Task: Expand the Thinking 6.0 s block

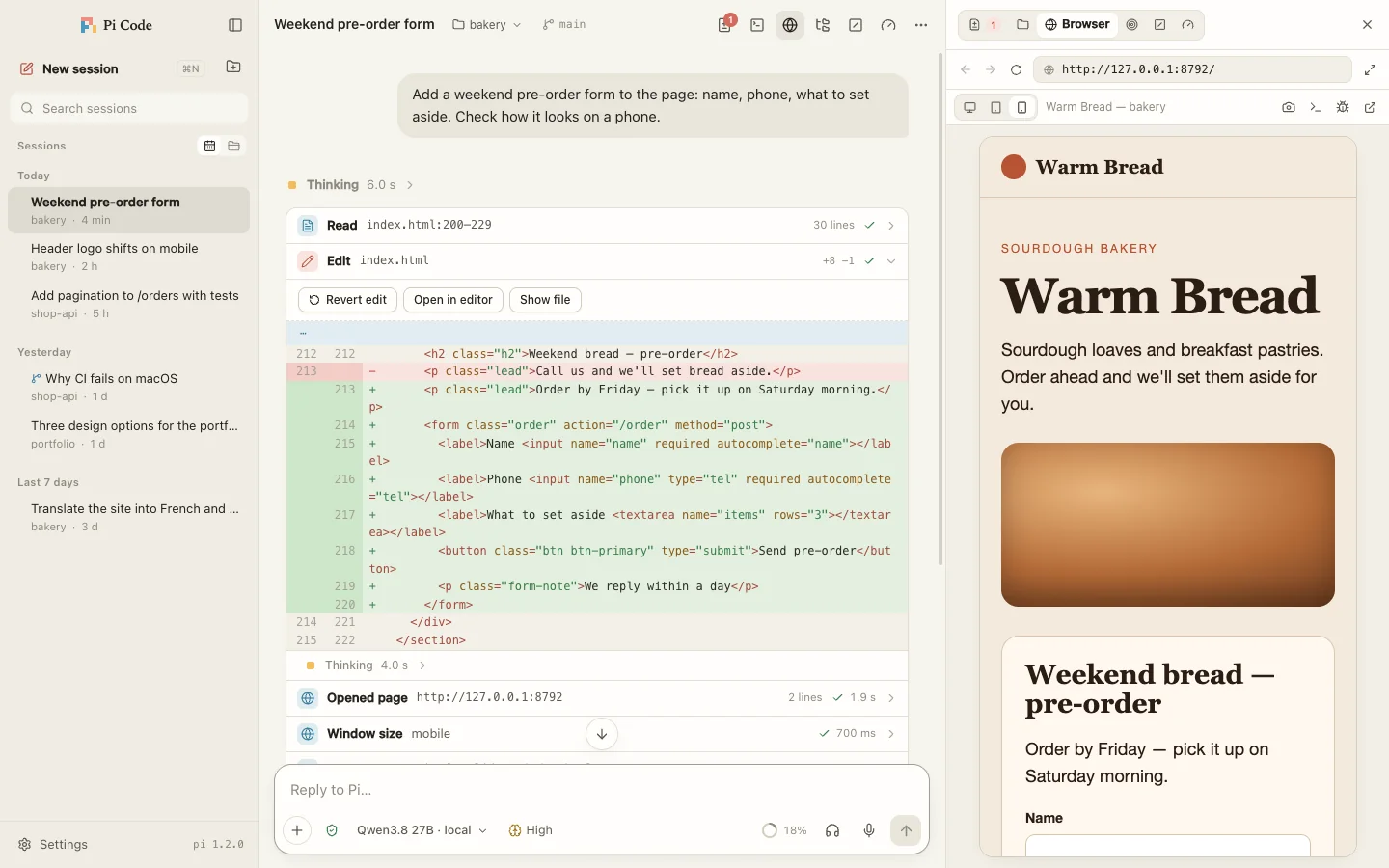Action: tap(351, 184)
